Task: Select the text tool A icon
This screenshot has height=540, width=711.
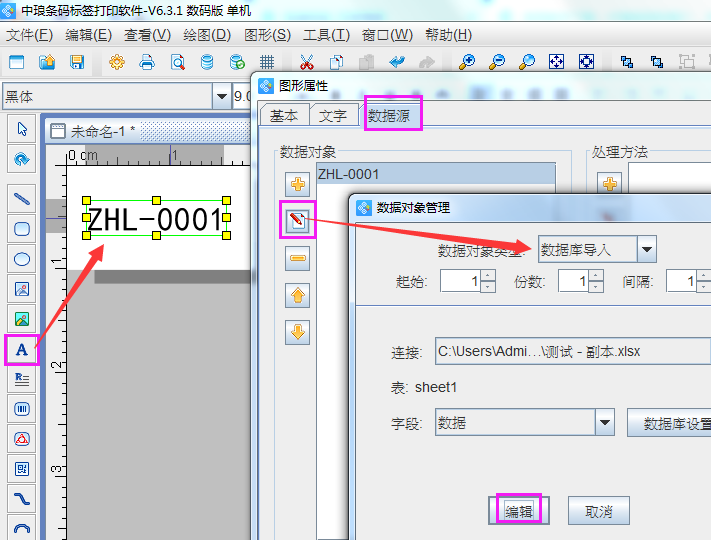Action: tap(22, 350)
